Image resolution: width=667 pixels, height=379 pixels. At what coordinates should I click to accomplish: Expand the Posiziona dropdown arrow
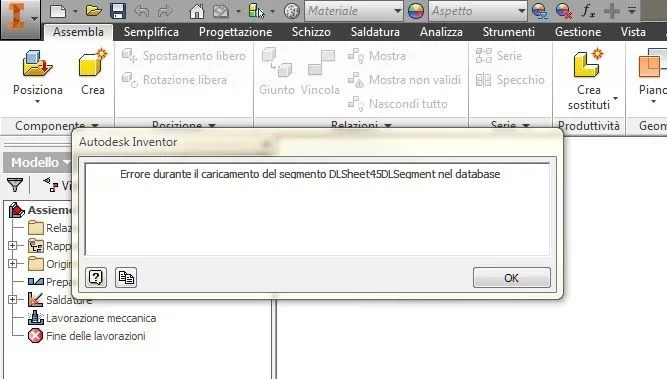[37, 102]
